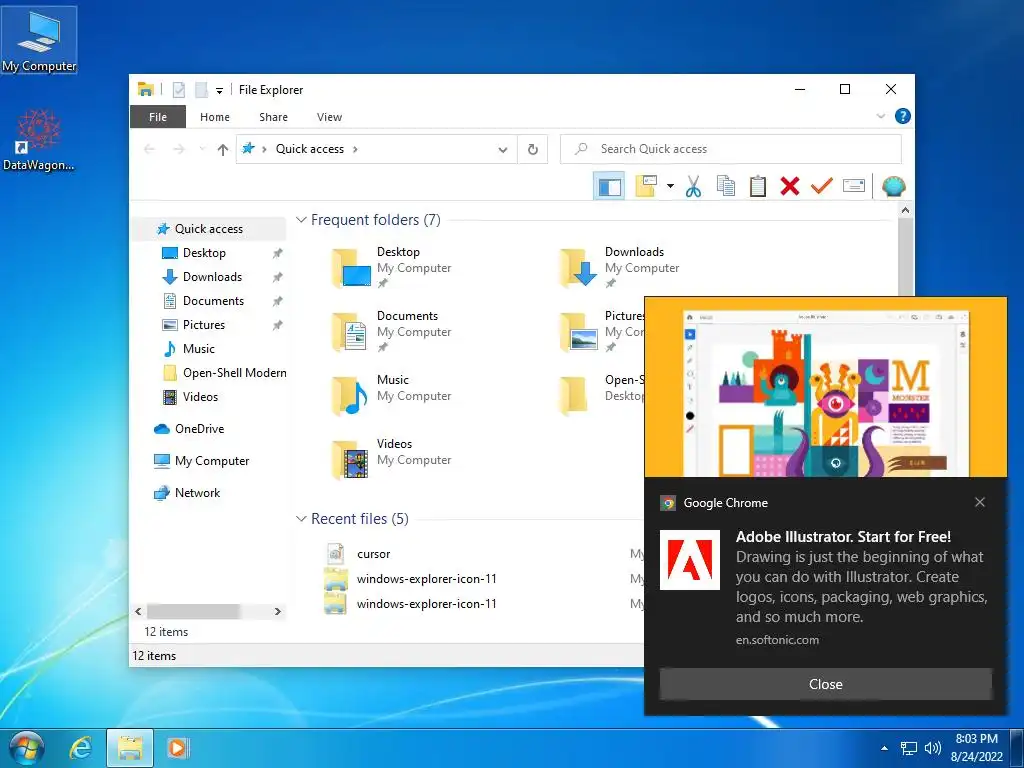The width and height of the screenshot is (1024, 768).
Task: Click the preview pane toolbar icon
Action: point(609,186)
